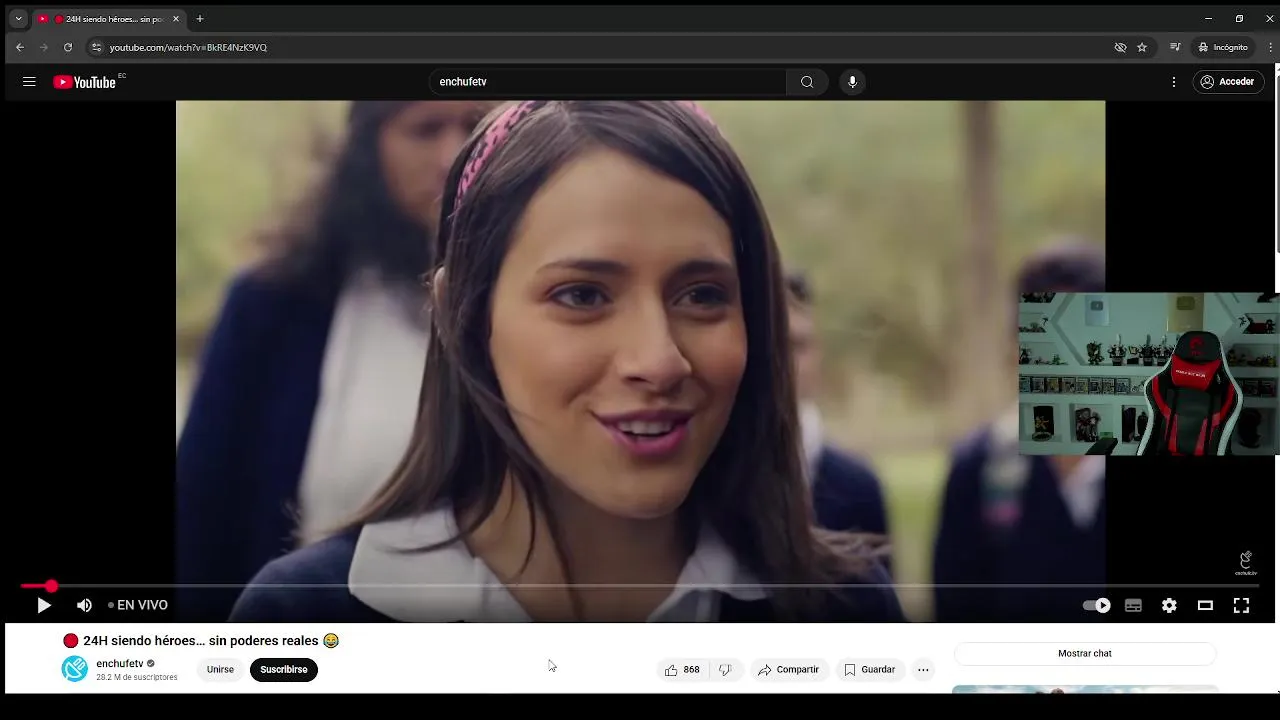Open the YouTube hamburger guide menu

click(x=29, y=82)
